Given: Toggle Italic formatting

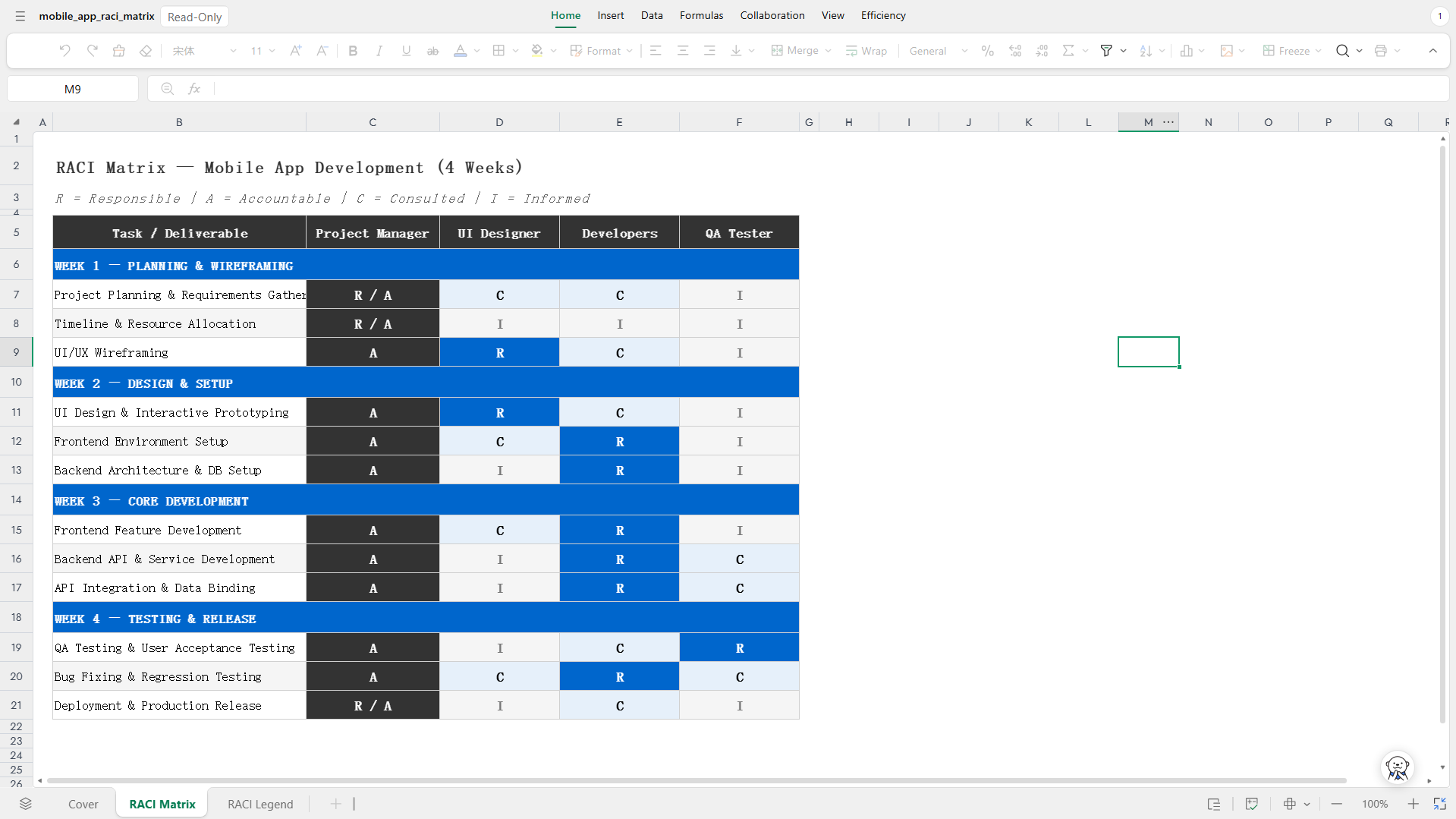Looking at the screenshot, I should [x=379, y=51].
